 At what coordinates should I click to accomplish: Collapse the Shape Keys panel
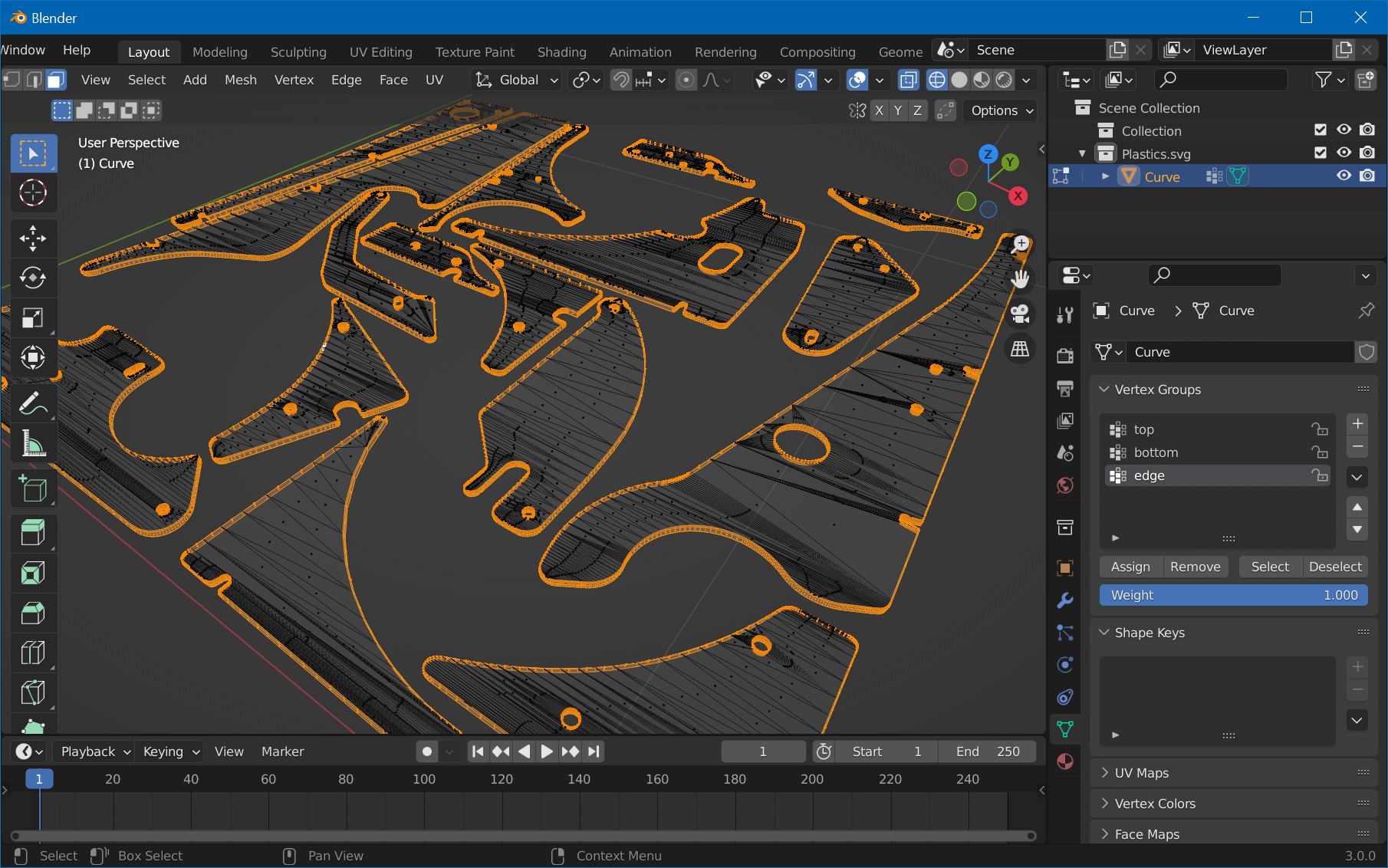click(x=1104, y=633)
